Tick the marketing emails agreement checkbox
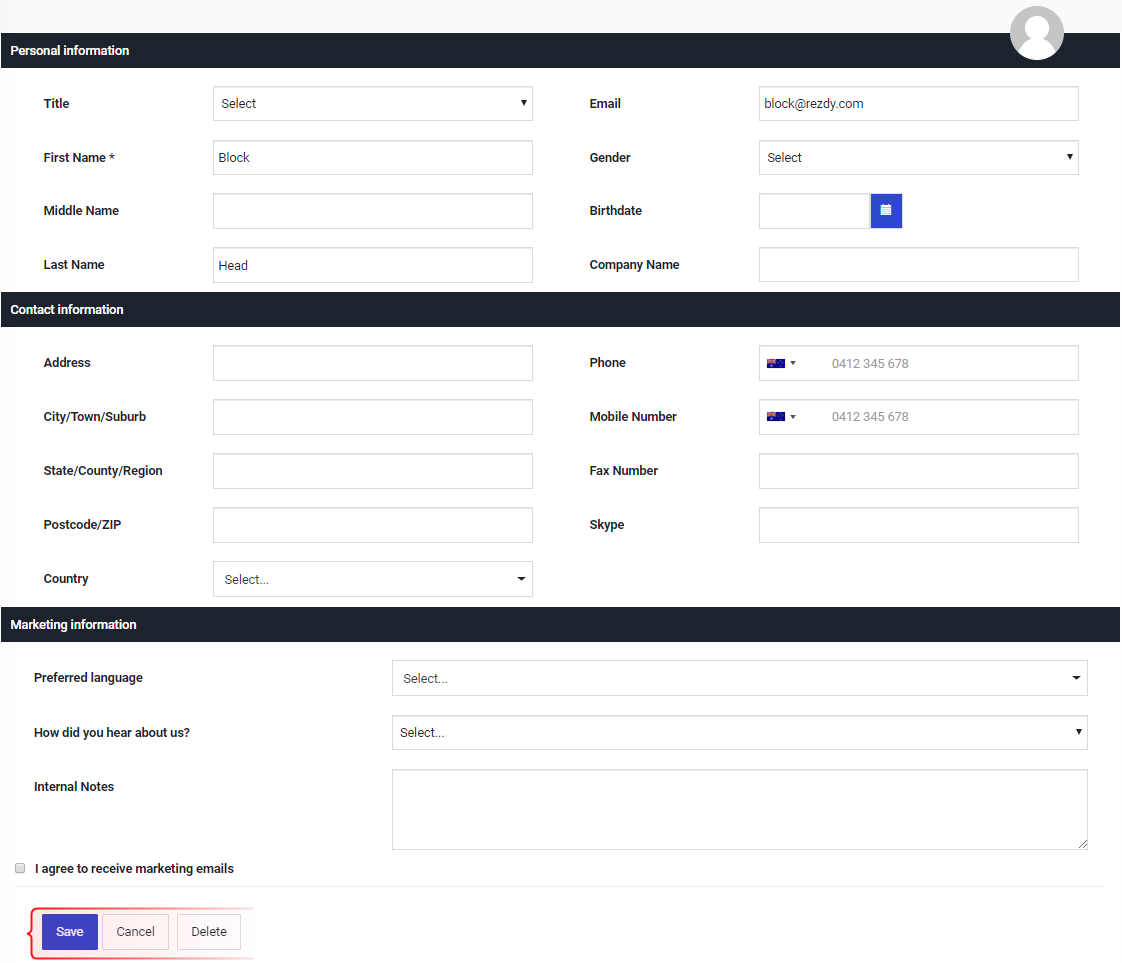 pos(20,868)
